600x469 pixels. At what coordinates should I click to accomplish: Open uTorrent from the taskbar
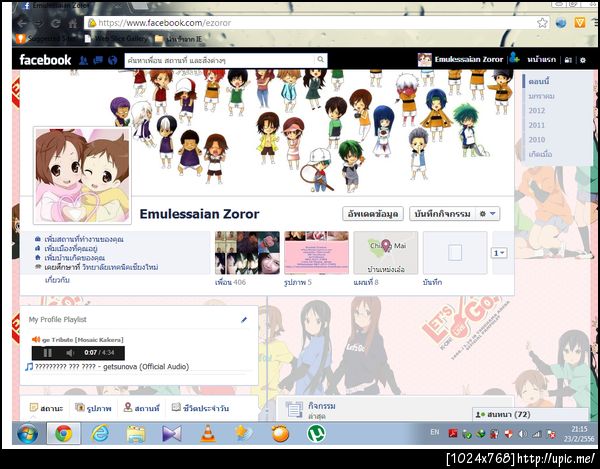(316, 434)
